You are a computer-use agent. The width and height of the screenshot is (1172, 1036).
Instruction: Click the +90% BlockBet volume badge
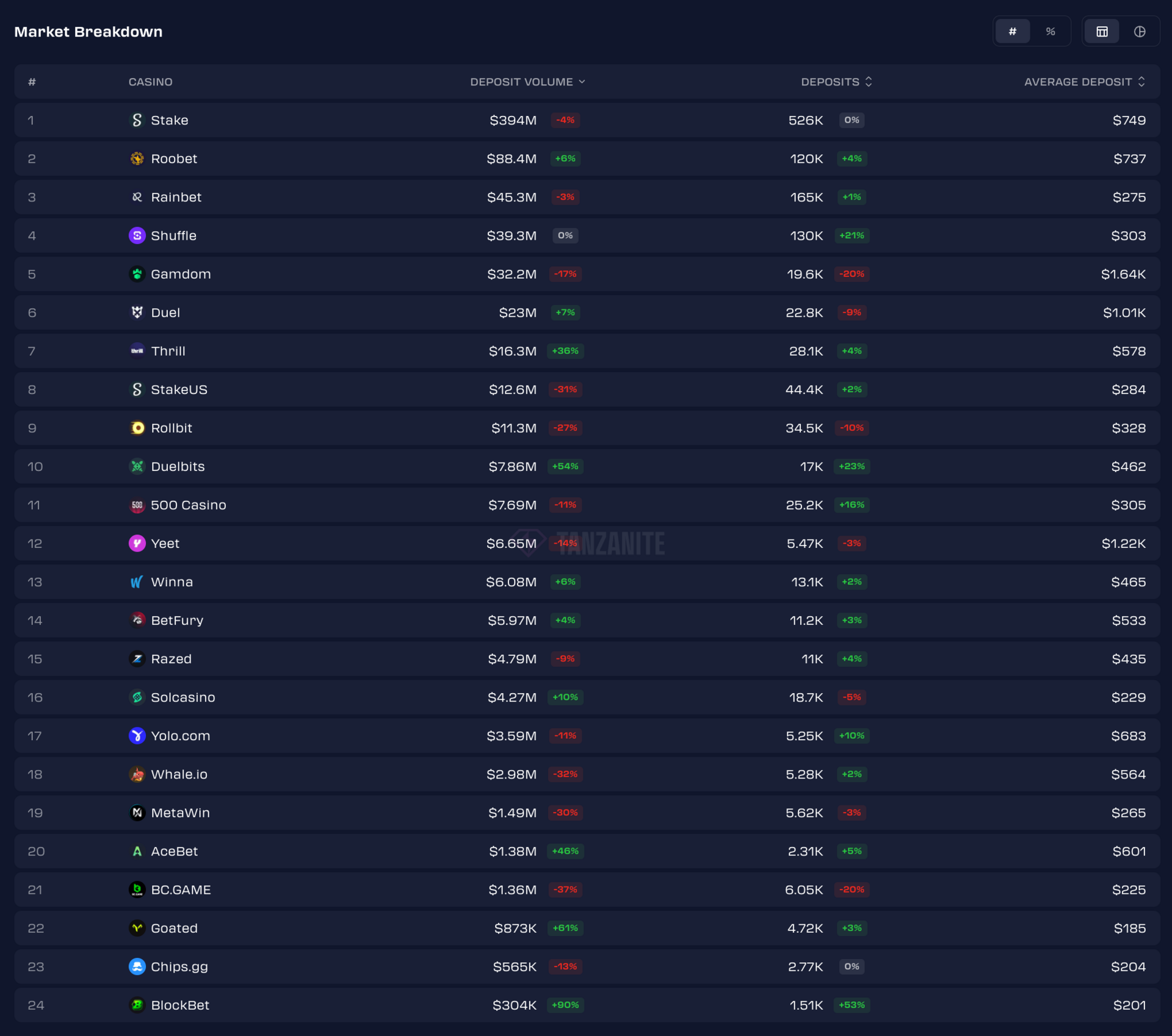[x=565, y=1005]
